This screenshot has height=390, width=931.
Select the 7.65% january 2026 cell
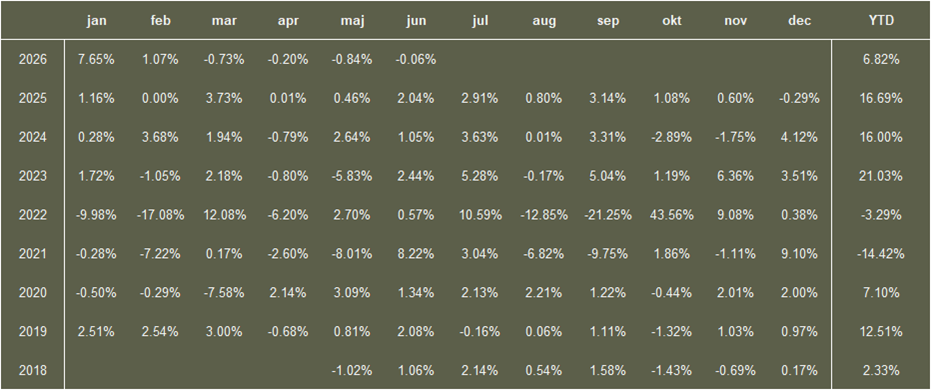[x=96, y=59]
